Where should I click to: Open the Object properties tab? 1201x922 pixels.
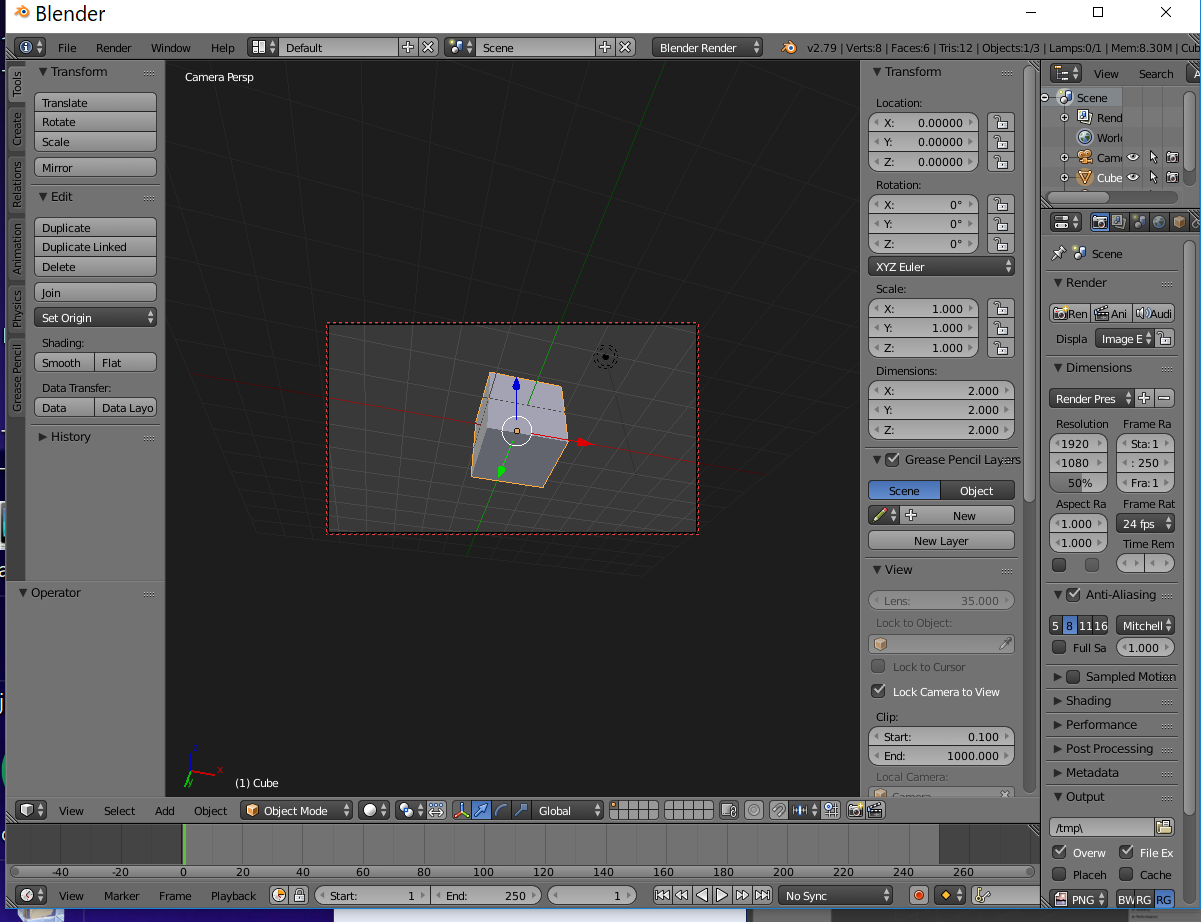click(1179, 222)
